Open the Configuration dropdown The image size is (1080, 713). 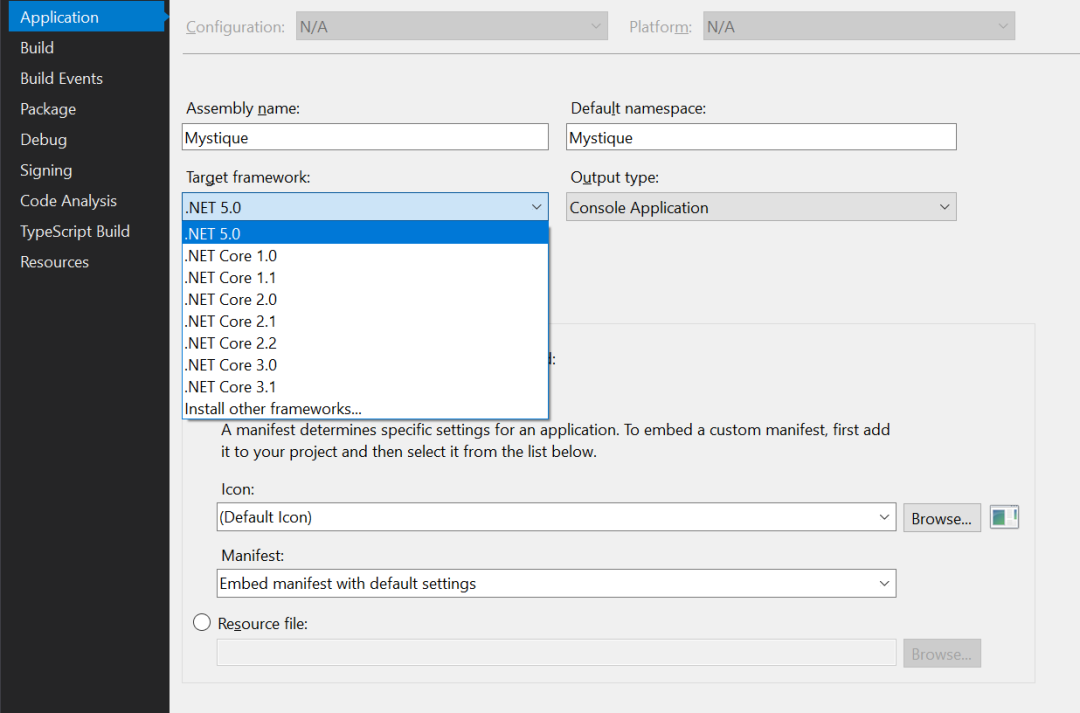click(x=452, y=26)
